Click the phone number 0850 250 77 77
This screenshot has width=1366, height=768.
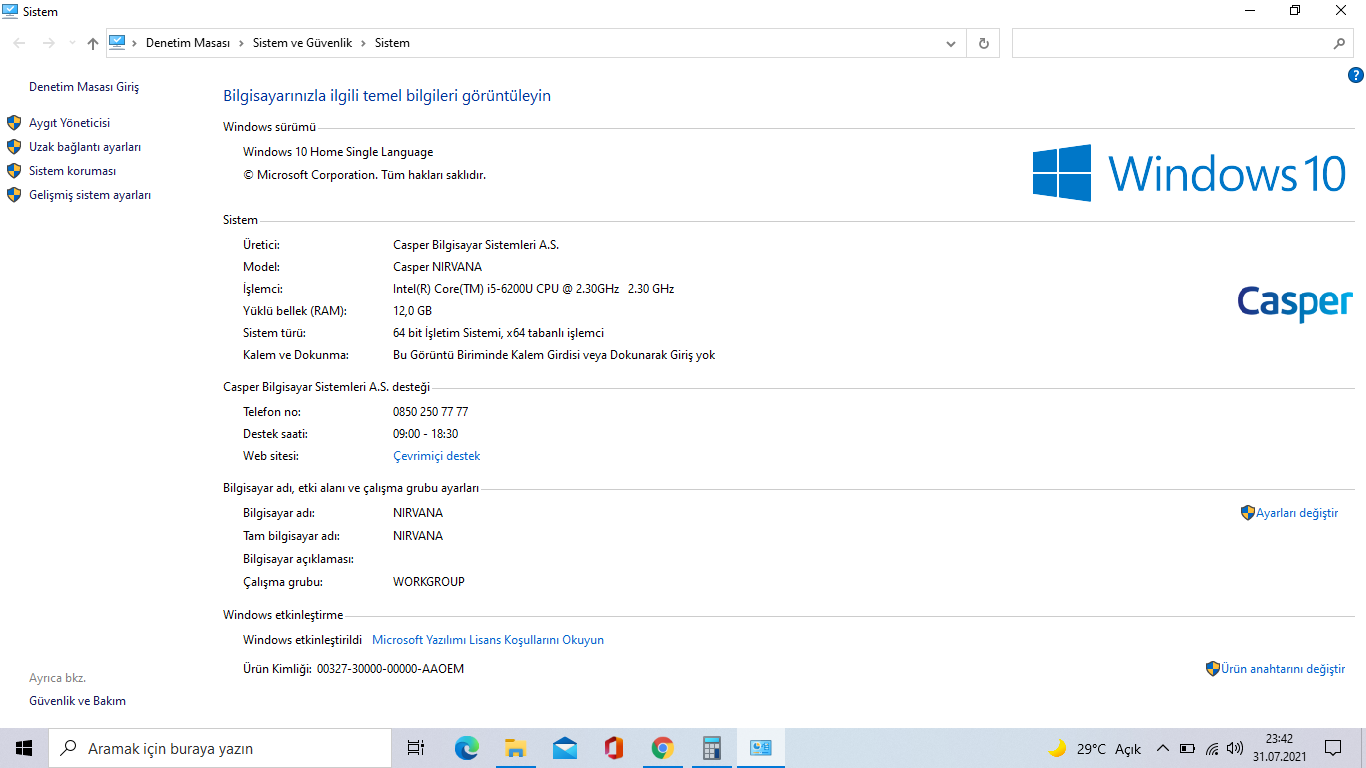click(431, 412)
